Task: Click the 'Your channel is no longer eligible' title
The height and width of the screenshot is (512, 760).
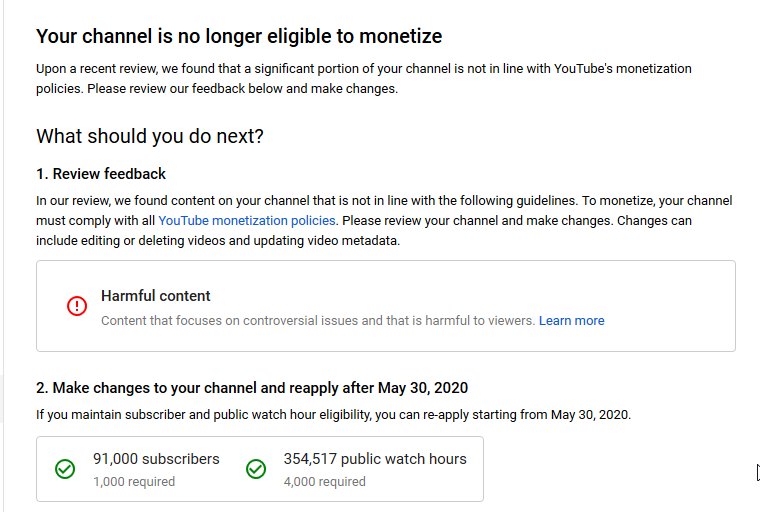Action: click(x=239, y=36)
